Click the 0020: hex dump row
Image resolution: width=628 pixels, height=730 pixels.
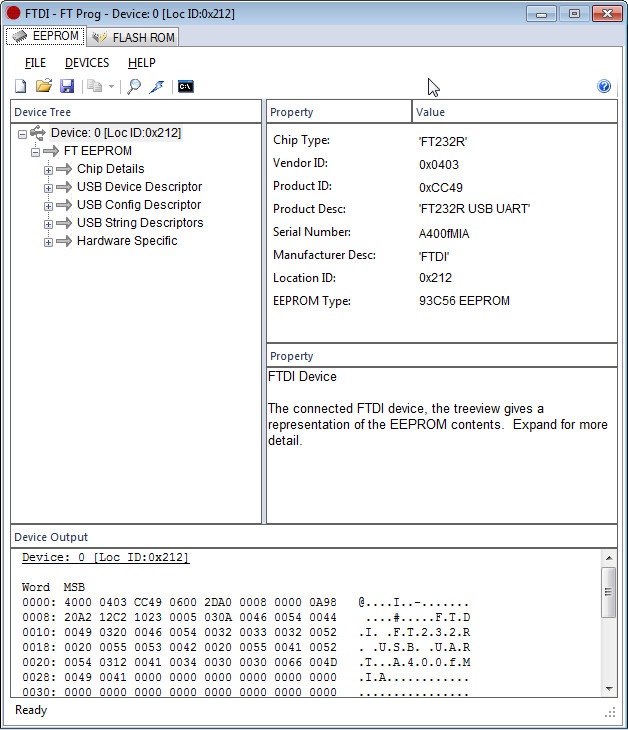(246, 662)
